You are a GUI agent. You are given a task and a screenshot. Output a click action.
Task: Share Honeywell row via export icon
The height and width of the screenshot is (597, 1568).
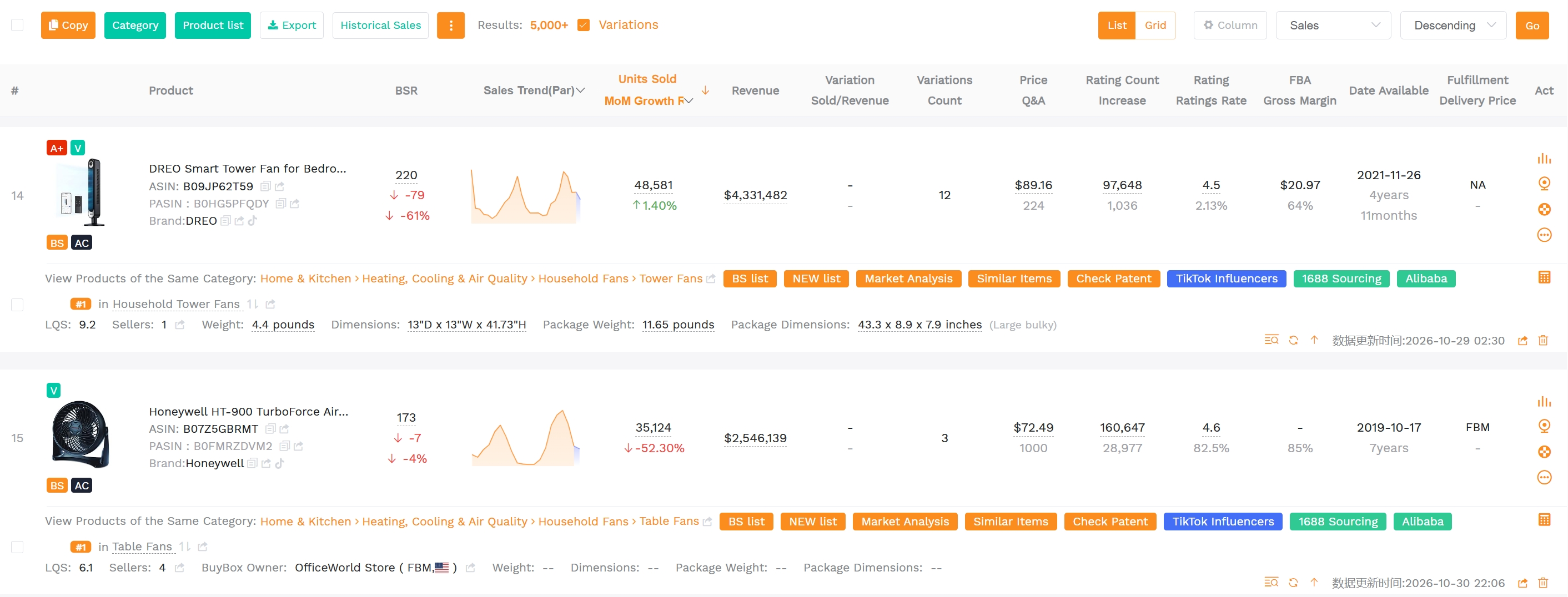pyautogui.click(x=1522, y=583)
